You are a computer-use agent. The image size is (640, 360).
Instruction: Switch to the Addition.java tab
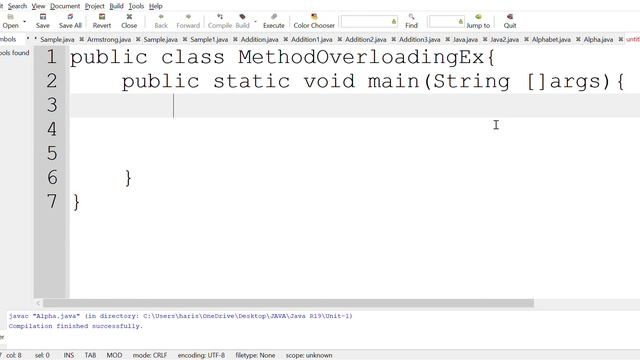259,40
